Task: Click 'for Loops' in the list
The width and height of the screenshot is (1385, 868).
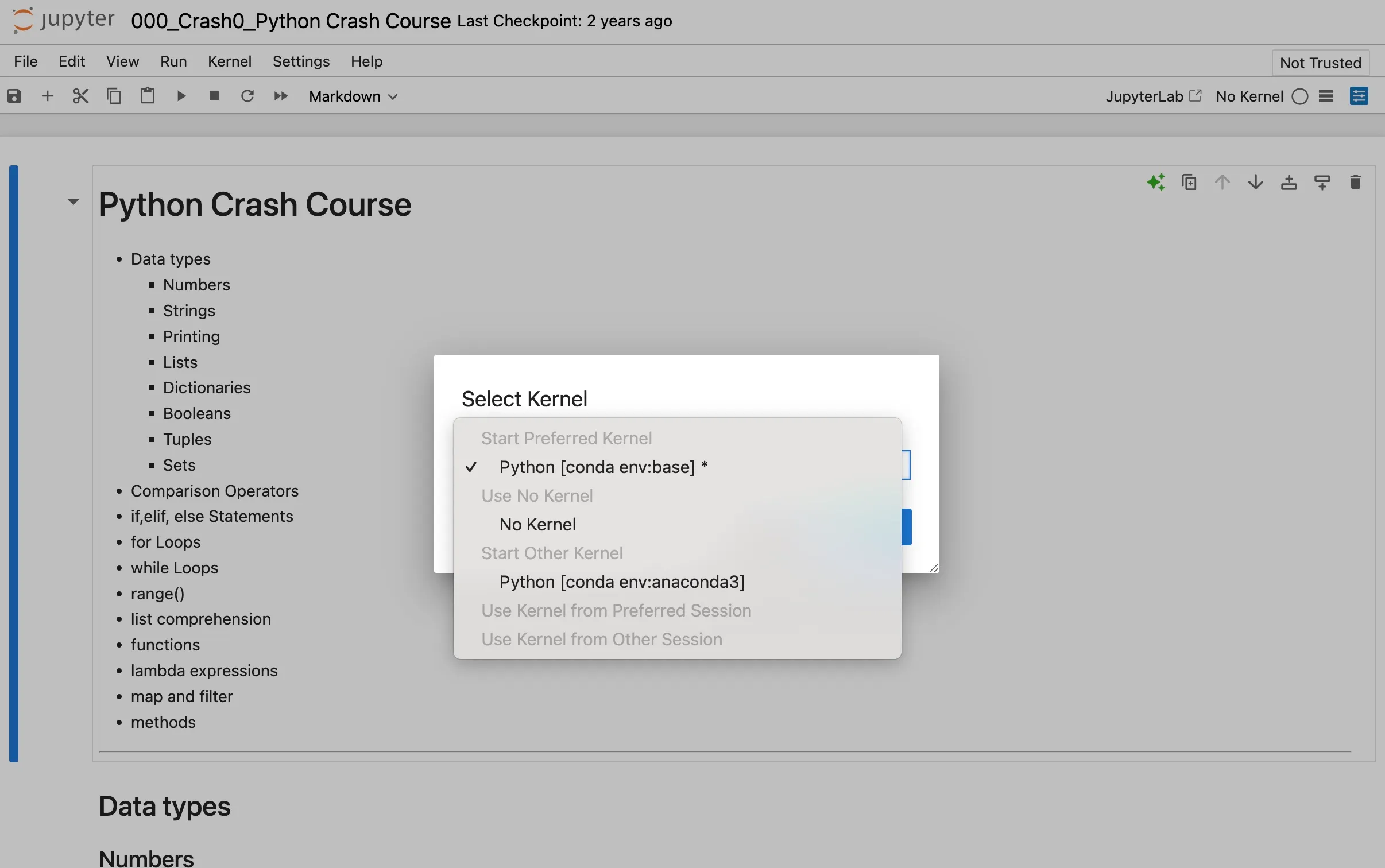Action: pos(165,542)
